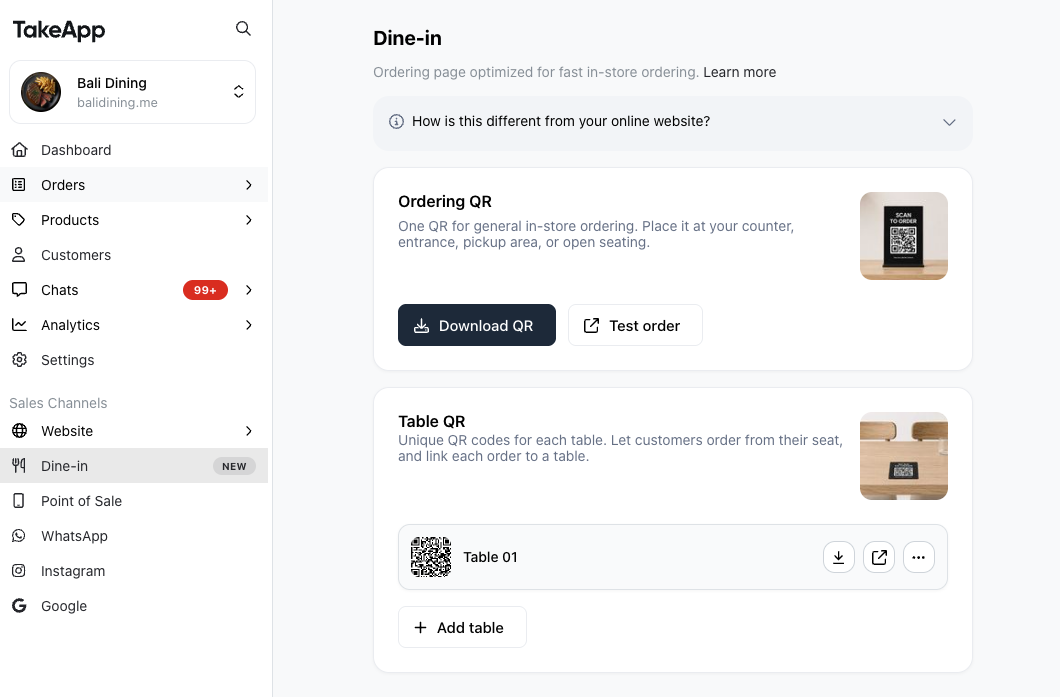The height and width of the screenshot is (697, 1060).
Task: Click the Ordering QR card title
Action: 445,201
